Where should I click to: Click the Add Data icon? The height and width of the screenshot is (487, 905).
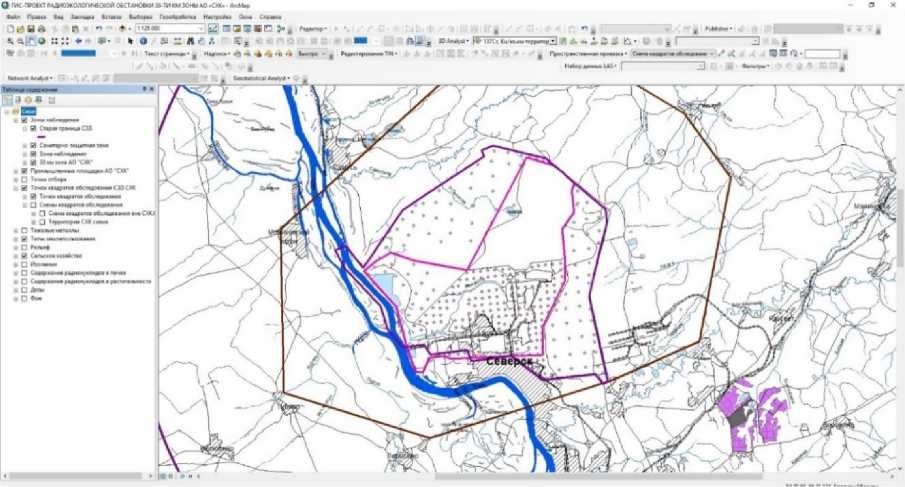(x=122, y=28)
